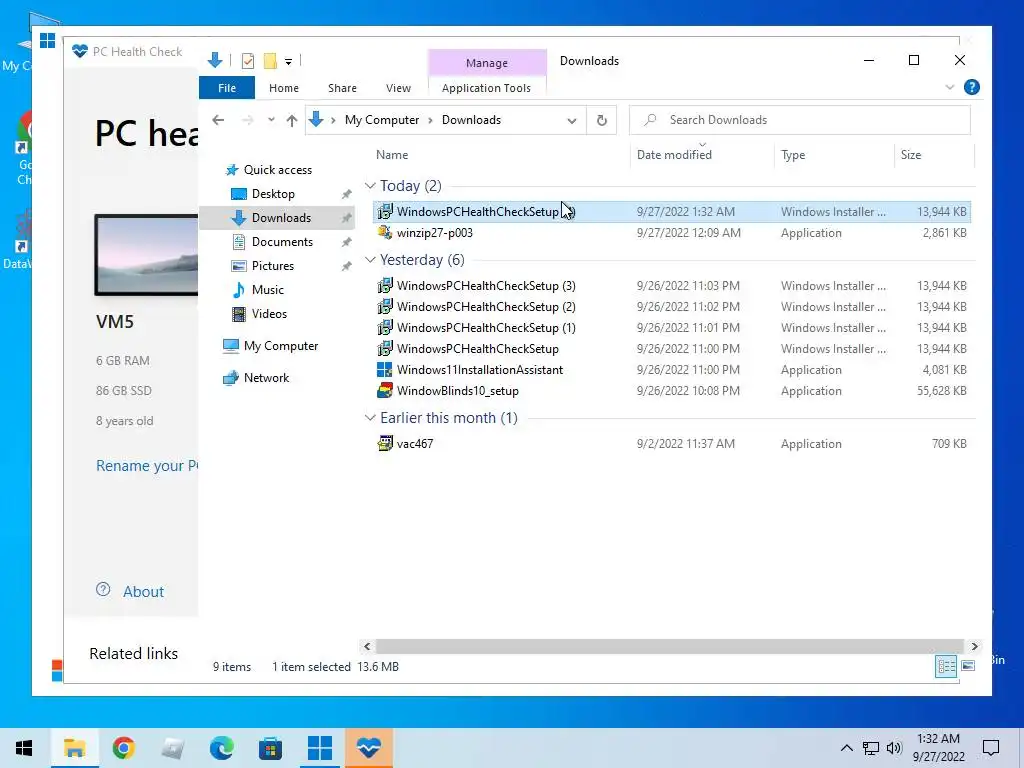This screenshot has width=1024, height=768.
Task: Select Quick access in navigation pane
Action: (x=278, y=170)
